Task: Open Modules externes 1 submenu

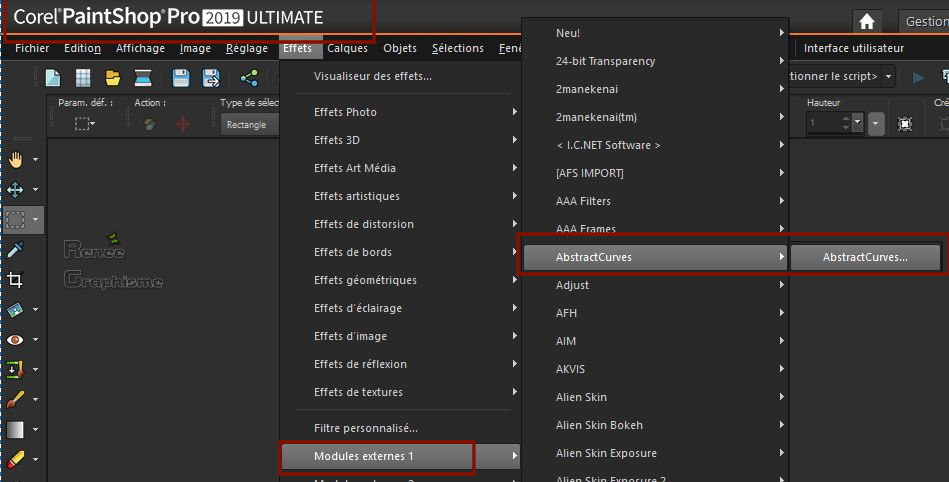Action: coord(401,456)
